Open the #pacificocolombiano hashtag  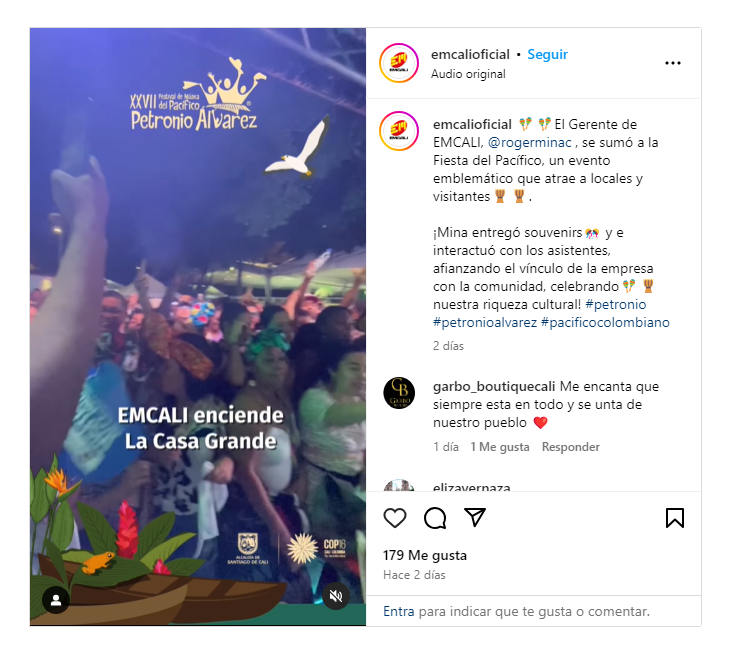(x=605, y=322)
